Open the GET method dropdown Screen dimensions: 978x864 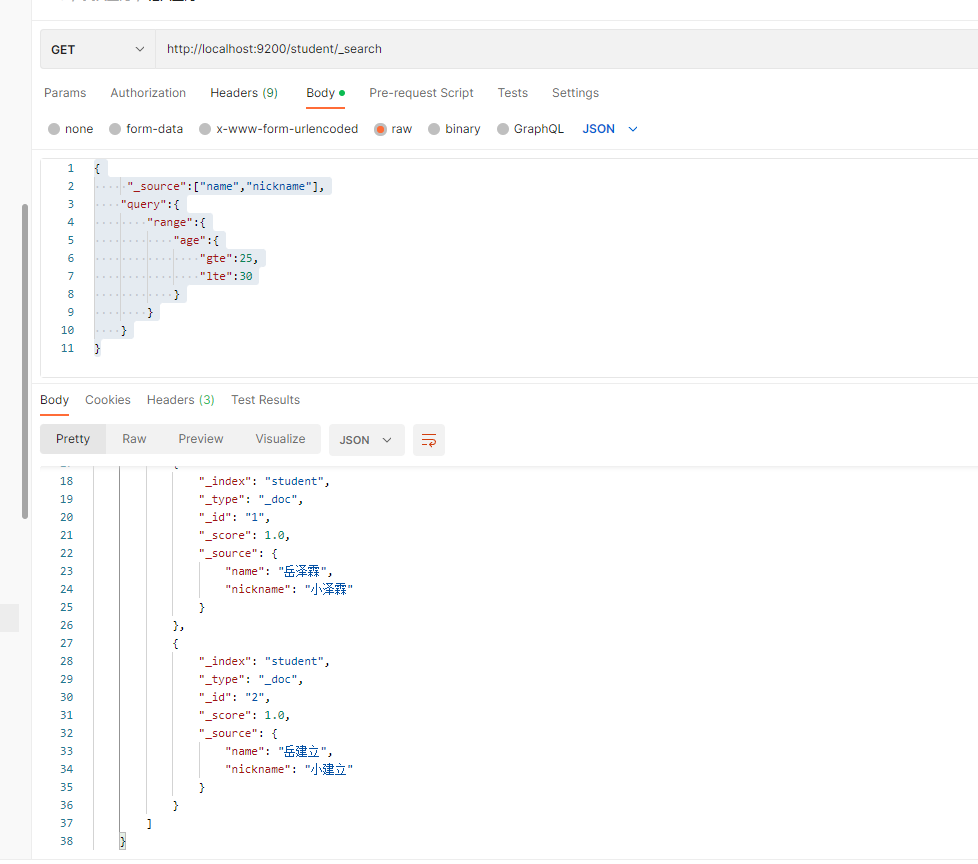click(x=98, y=49)
